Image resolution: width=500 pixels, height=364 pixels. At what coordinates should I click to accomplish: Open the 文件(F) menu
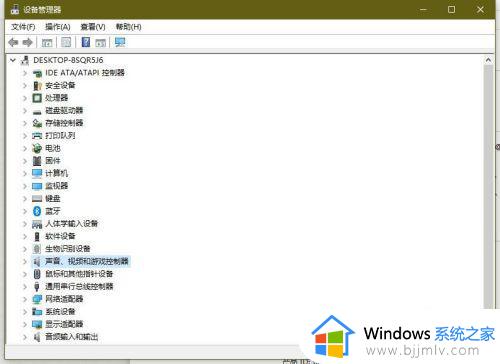click(x=23, y=27)
